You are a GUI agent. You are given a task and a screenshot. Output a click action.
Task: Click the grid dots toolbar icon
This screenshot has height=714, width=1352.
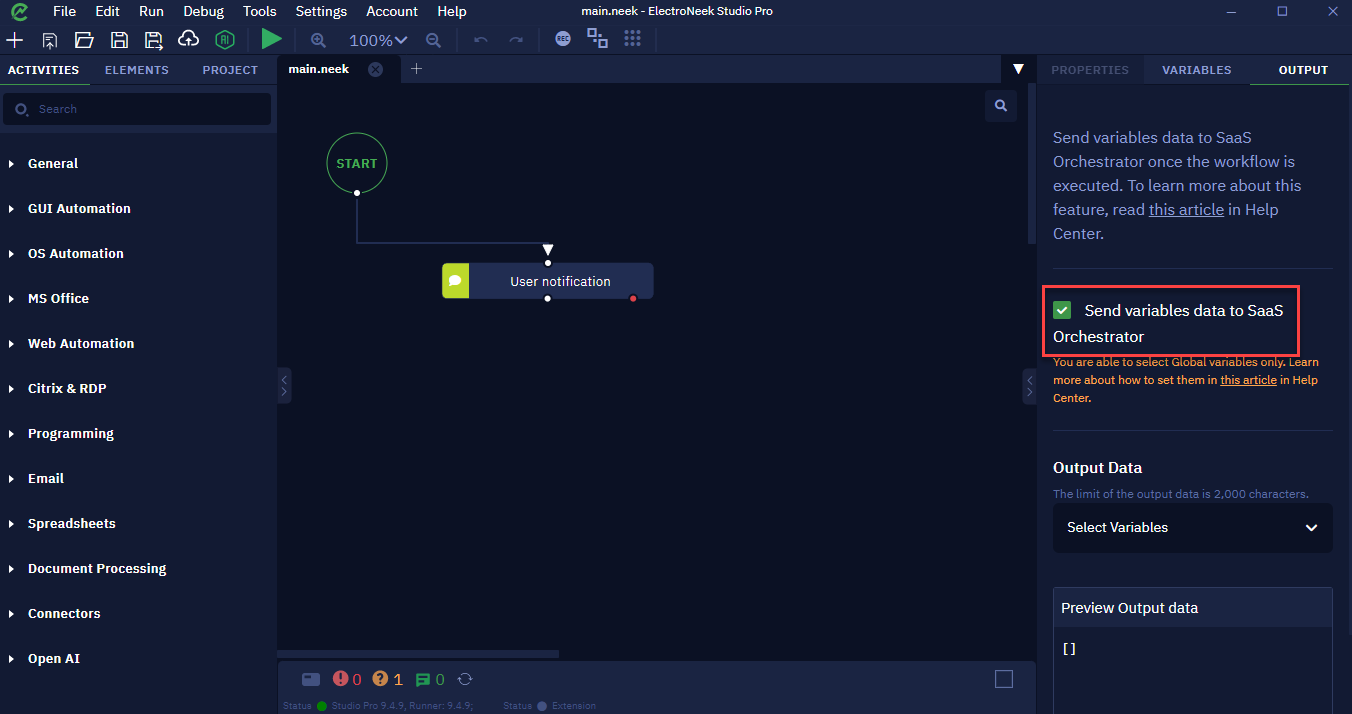632,39
